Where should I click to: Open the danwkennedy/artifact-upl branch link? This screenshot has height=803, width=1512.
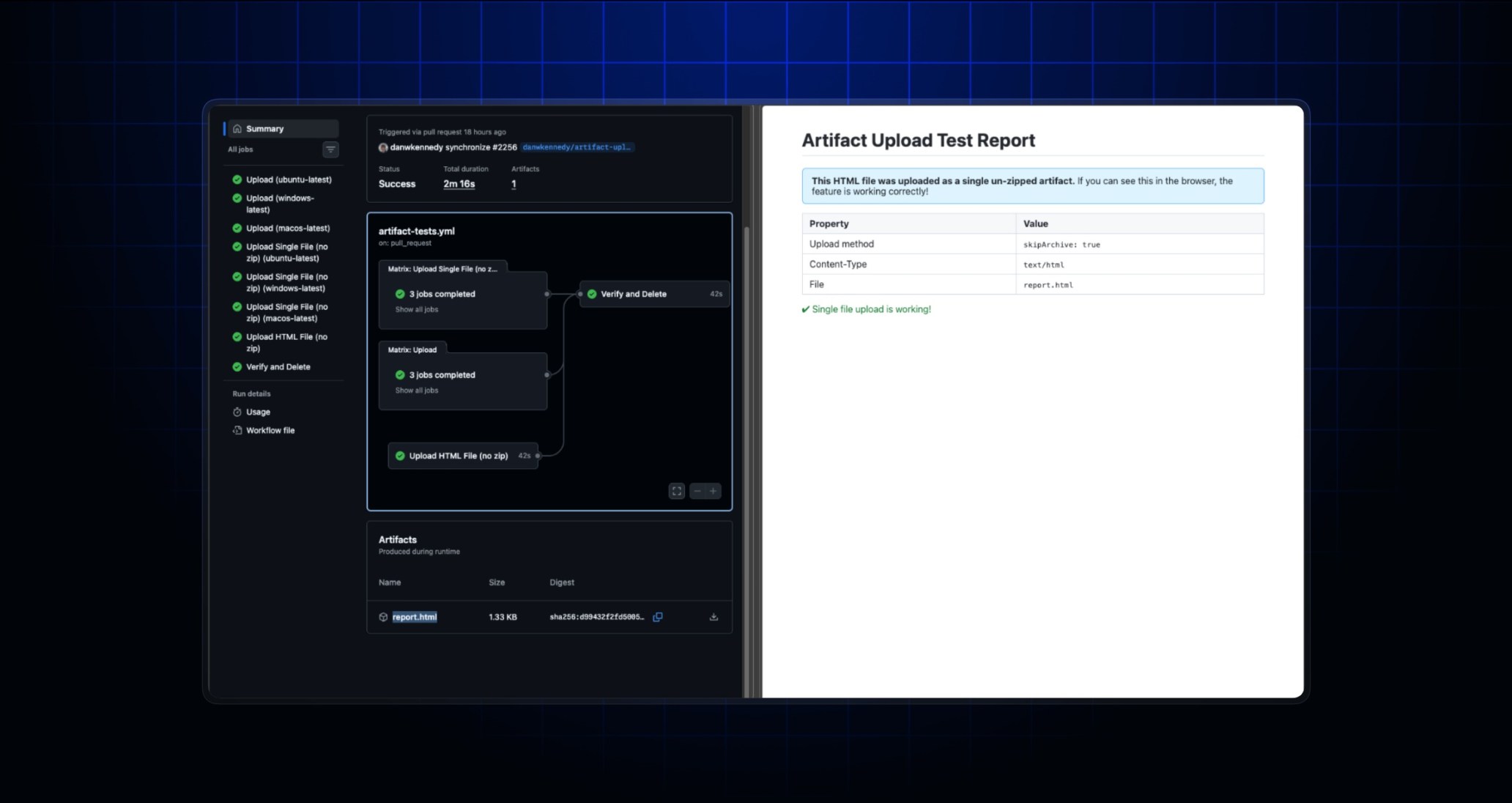coord(577,147)
